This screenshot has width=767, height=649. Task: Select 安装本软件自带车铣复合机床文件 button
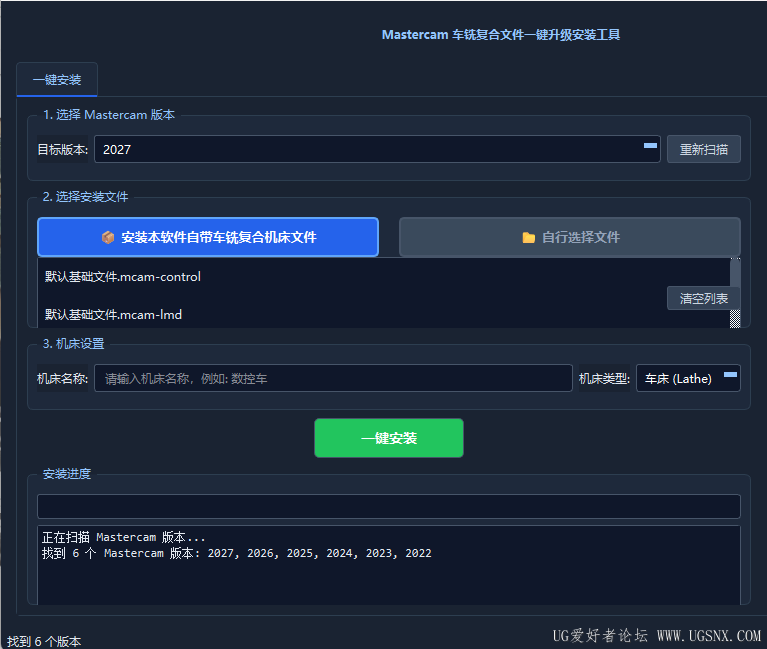208,237
